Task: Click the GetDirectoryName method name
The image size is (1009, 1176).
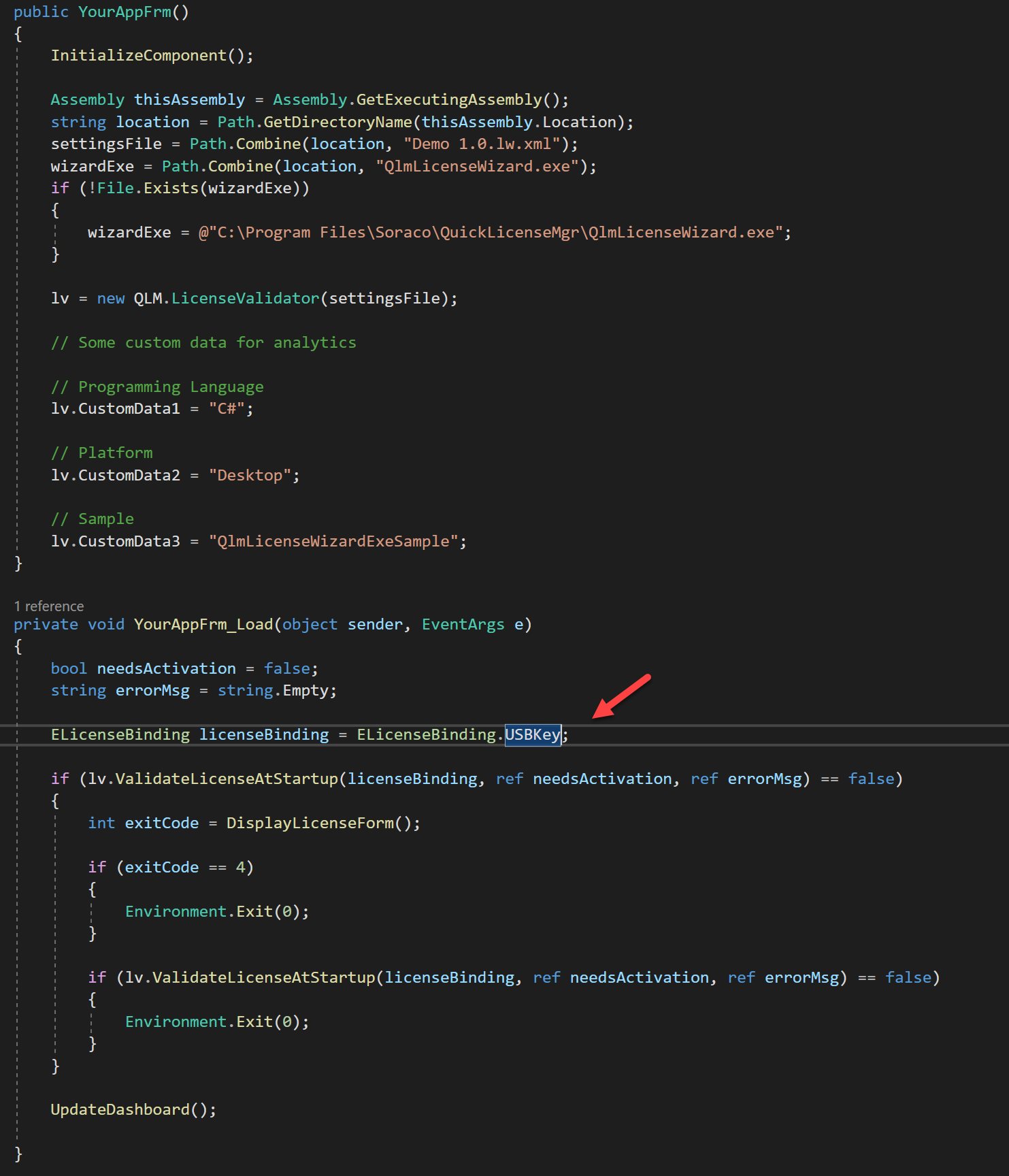Action: pos(338,122)
